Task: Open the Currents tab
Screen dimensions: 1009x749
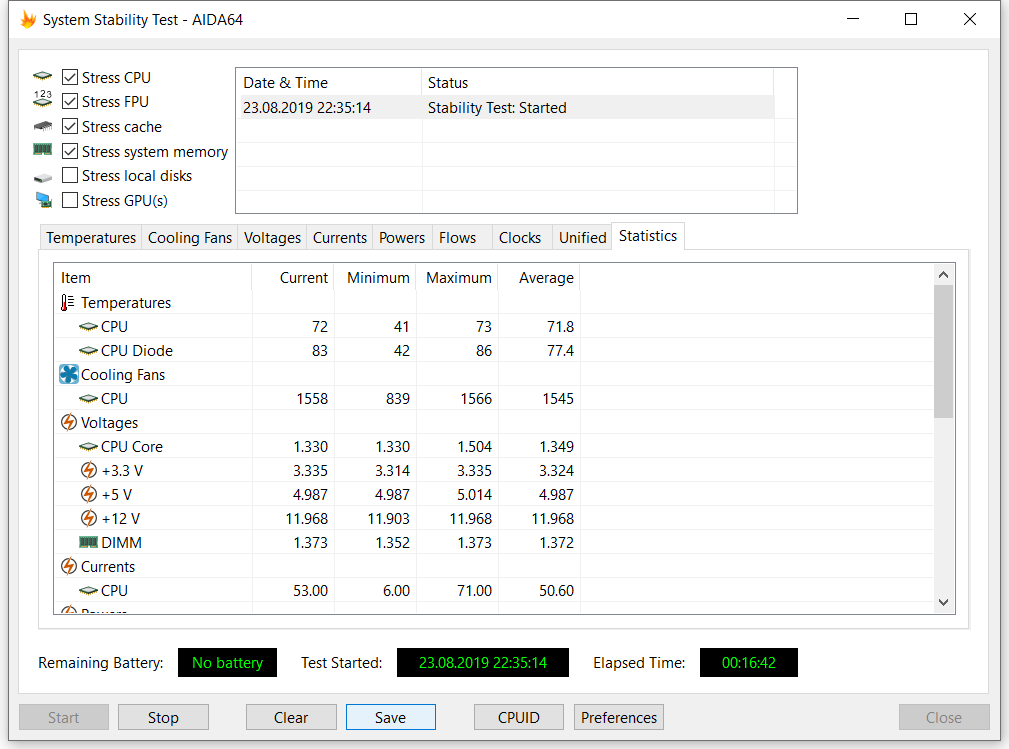Action: 340,237
